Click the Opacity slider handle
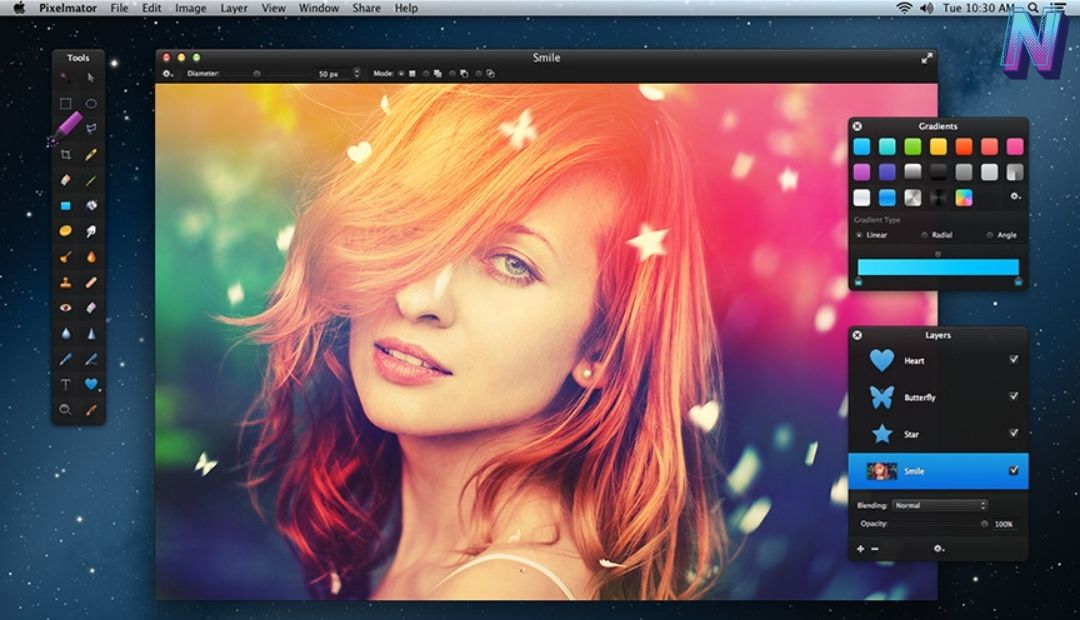This screenshot has width=1080, height=620. [984, 524]
